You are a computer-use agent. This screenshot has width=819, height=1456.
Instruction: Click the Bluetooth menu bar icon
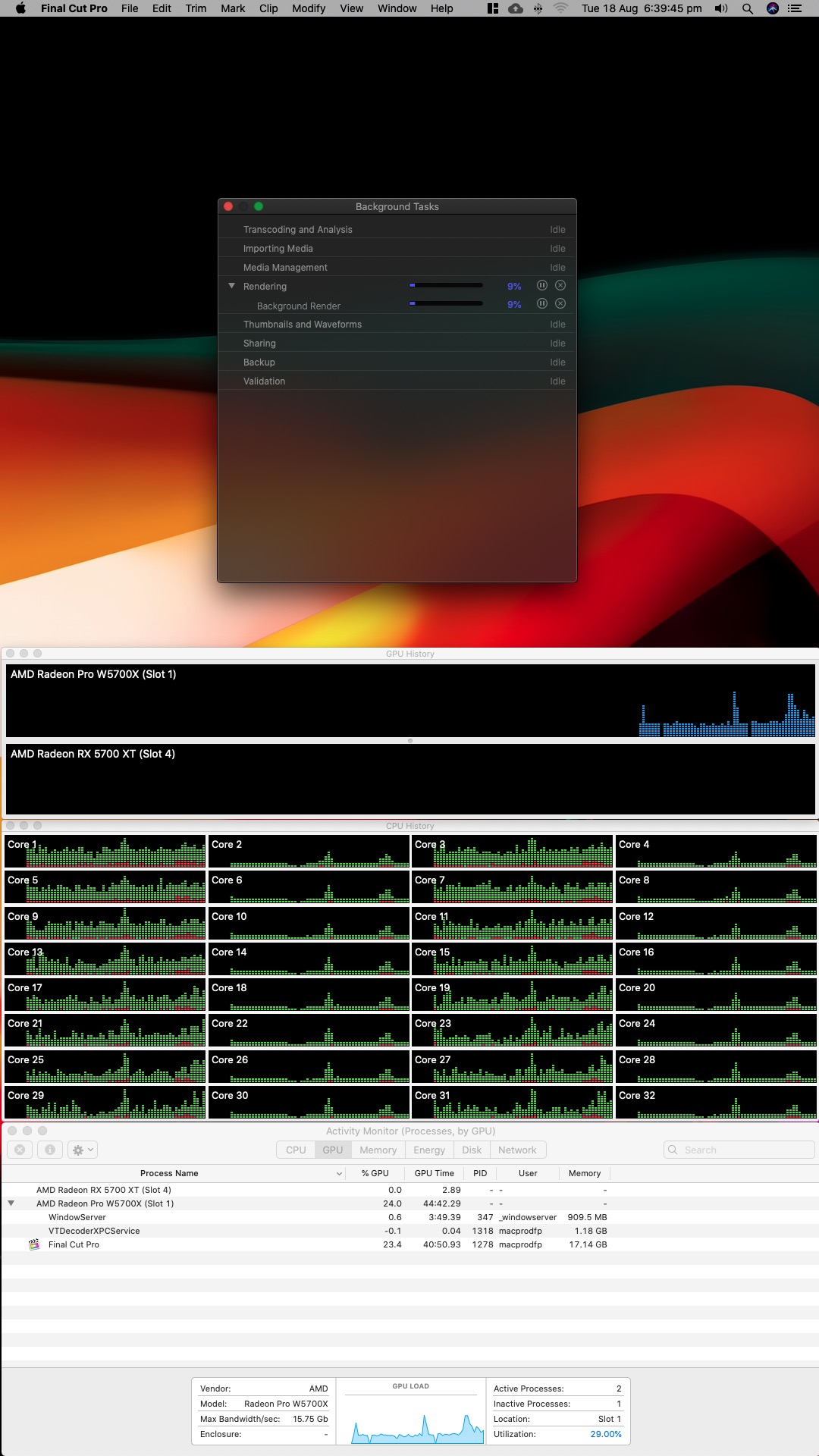(538, 8)
